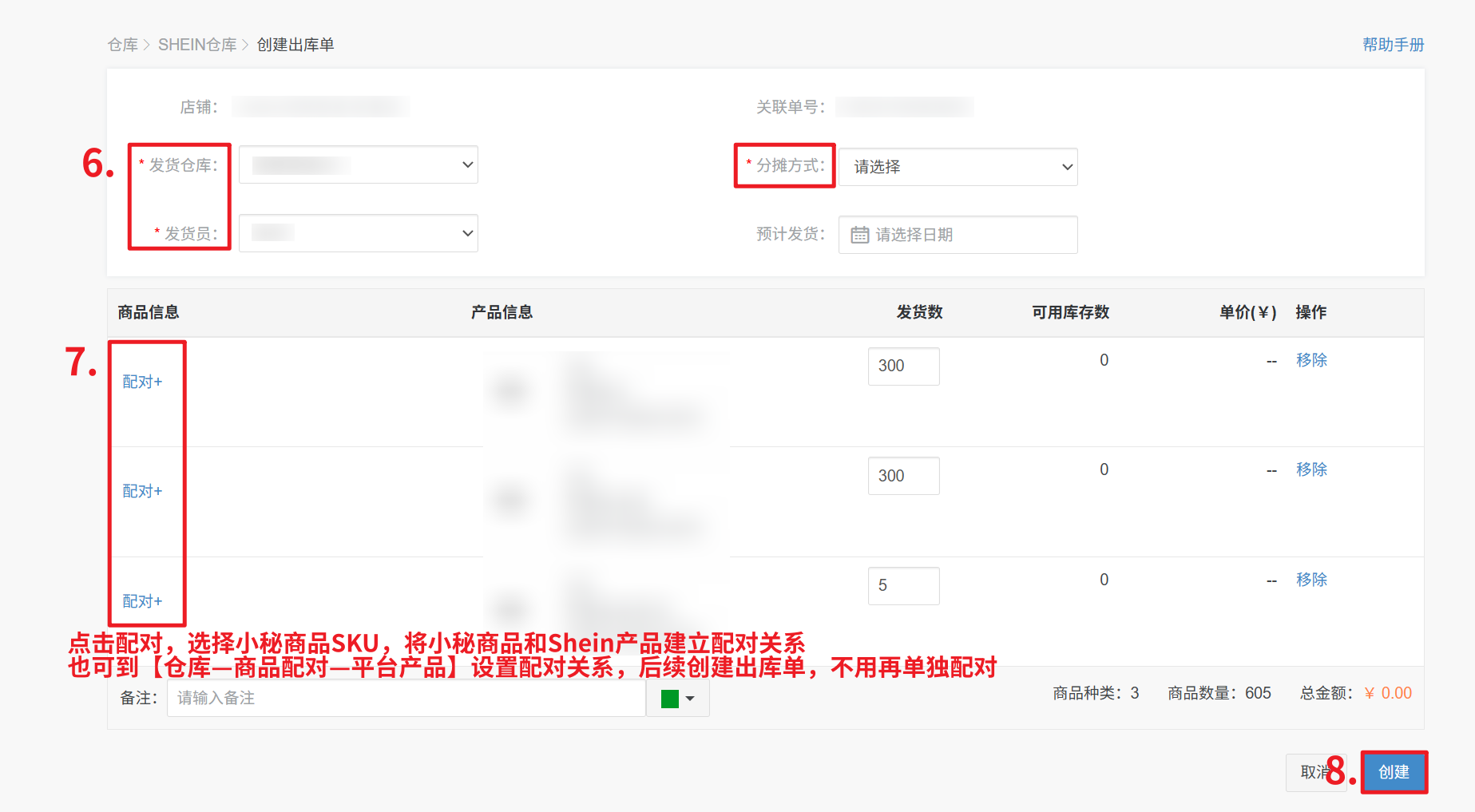Open the 发货仓库 warehouse dropdown

(x=359, y=165)
